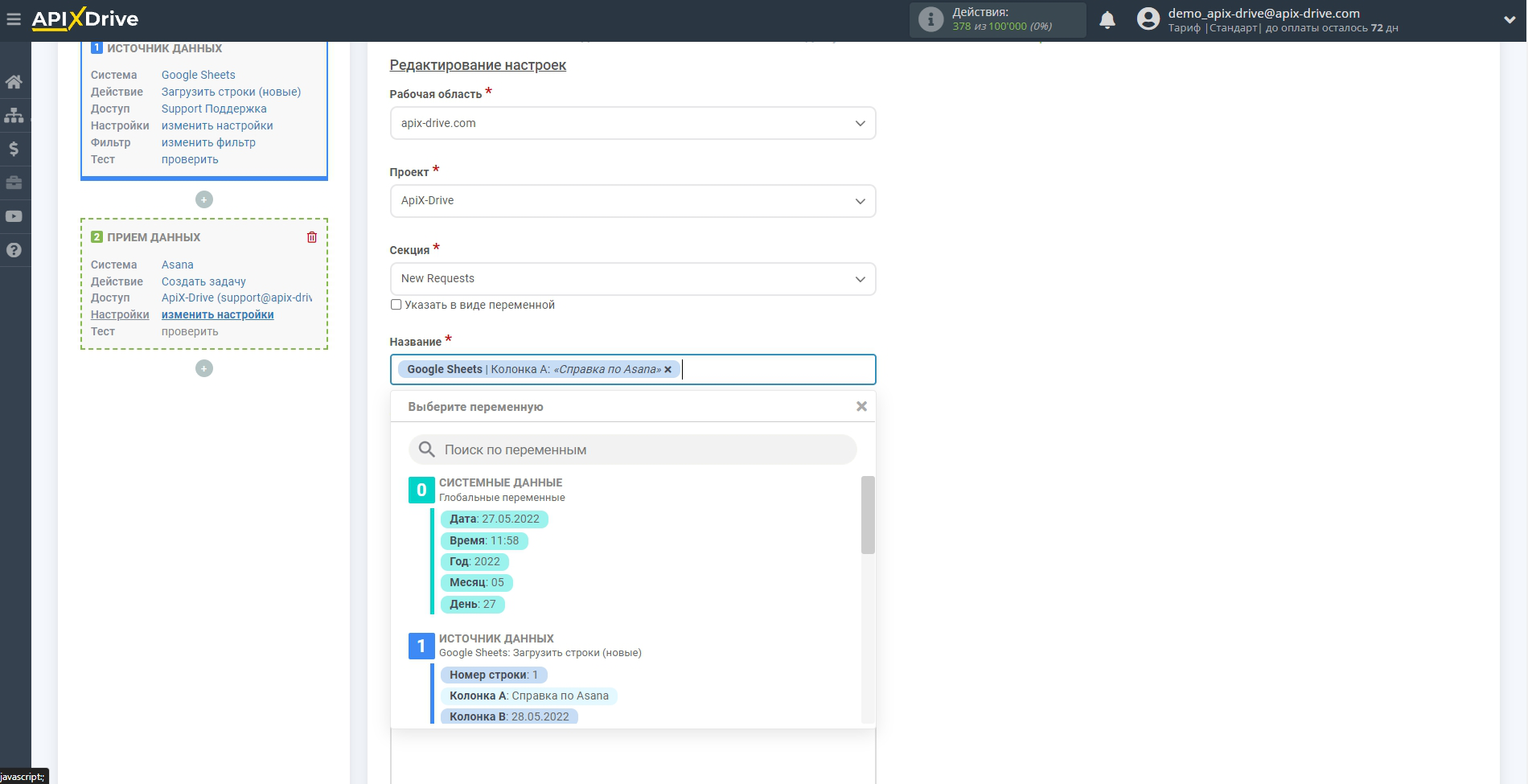Select the Номер строки: 1 variable
Screen dimensions: 1528x784
[x=494, y=675]
